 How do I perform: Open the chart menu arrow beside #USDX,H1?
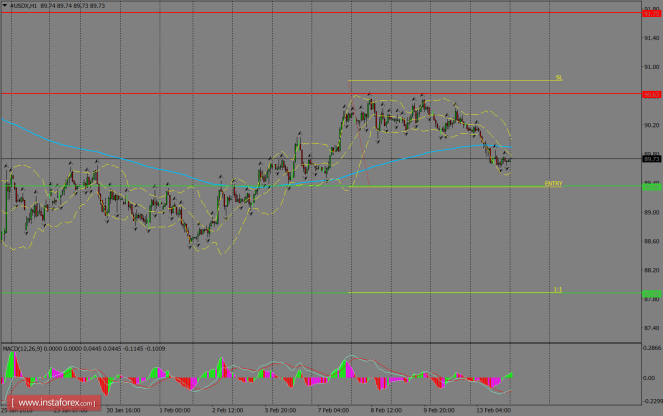(5, 5)
